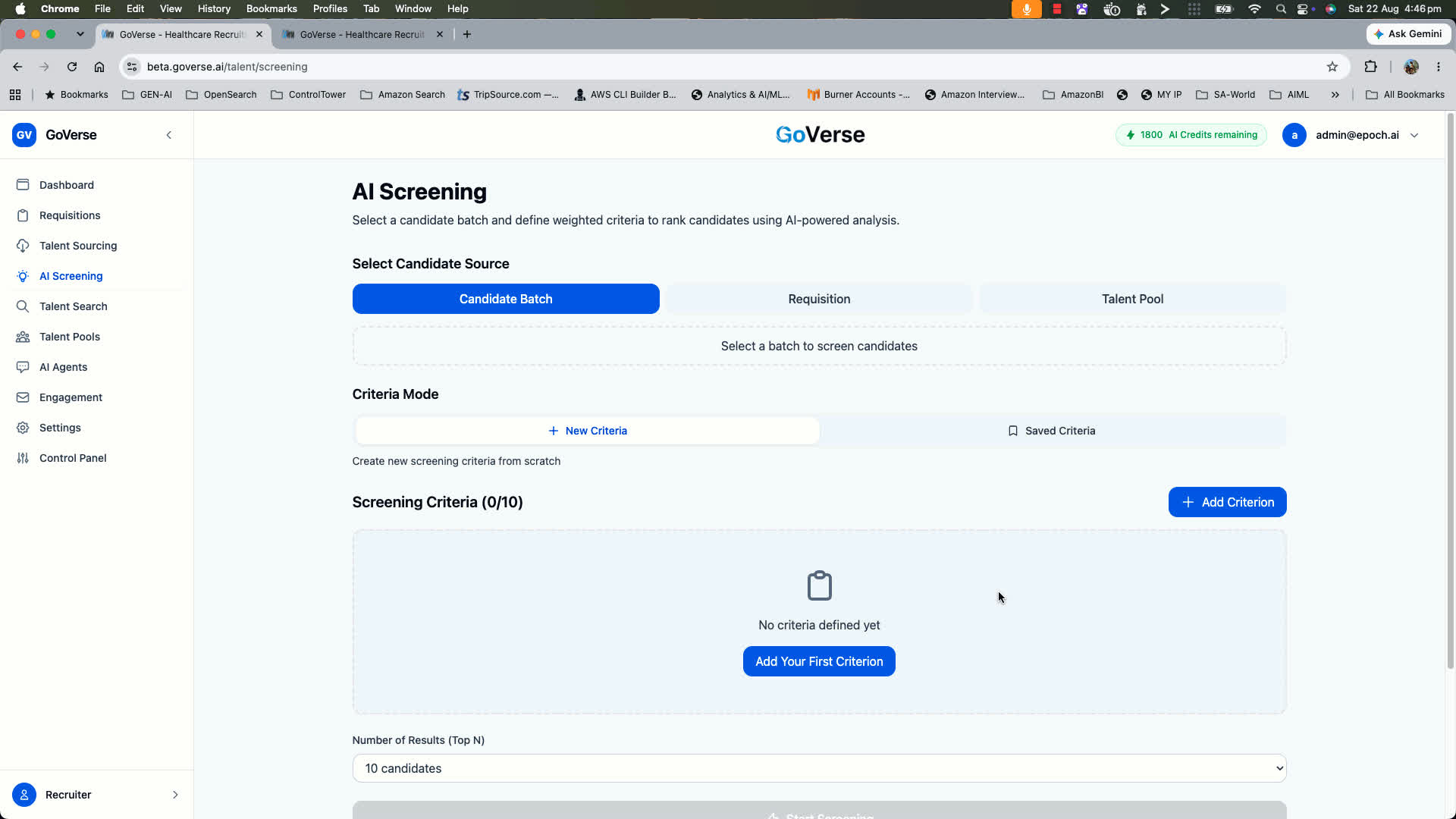Switch to the second GoVerse browser tab

362,34
